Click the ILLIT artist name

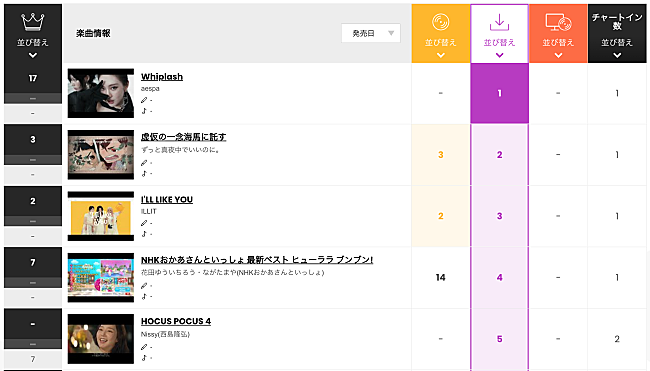[x=148, y=211]
